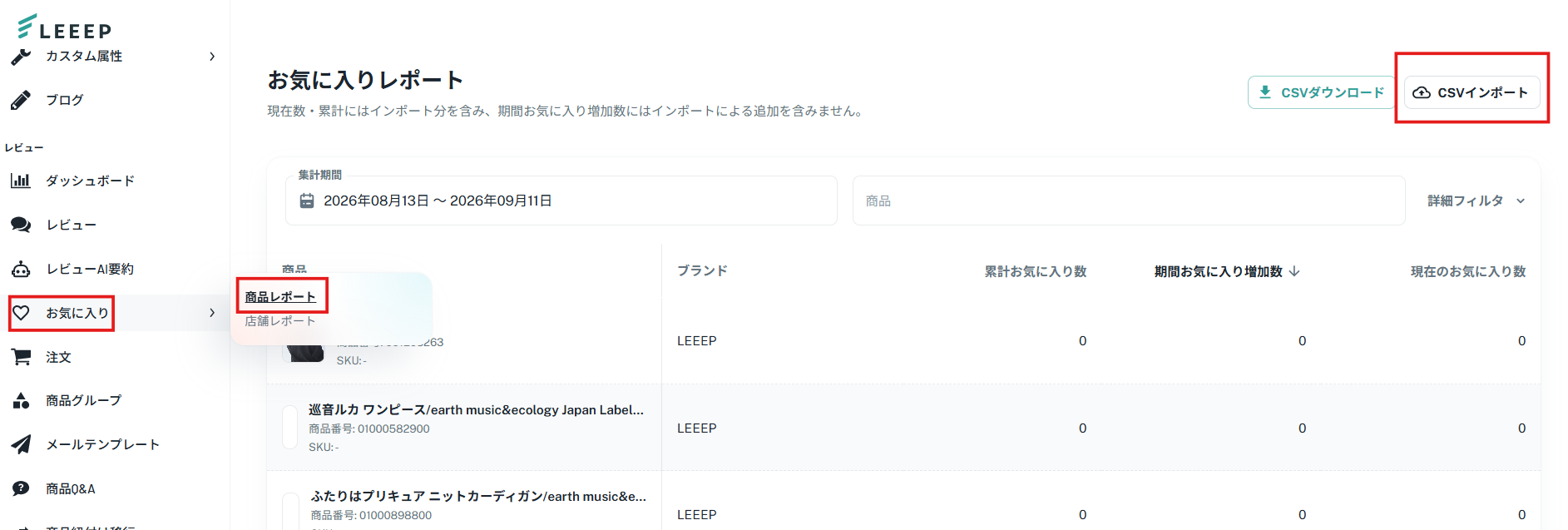Open the 商品グループ shapes icon
This screenshot has width=1568, height=530.
21,401
